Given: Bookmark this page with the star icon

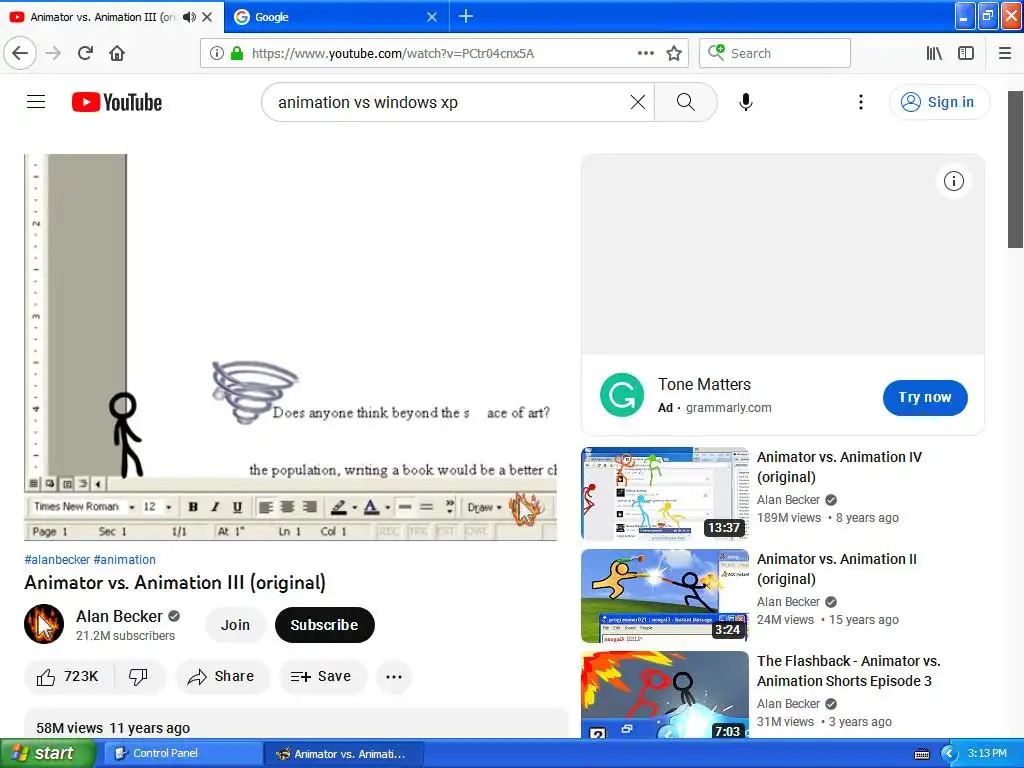Looking at the screenshot, I should pyautogui.click(x=674, y=54).
